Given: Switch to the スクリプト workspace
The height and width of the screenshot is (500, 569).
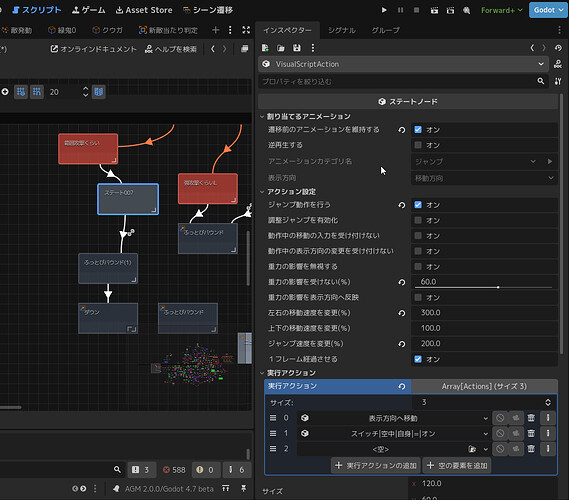Looking at the screenshot, I should coord(37,10).
